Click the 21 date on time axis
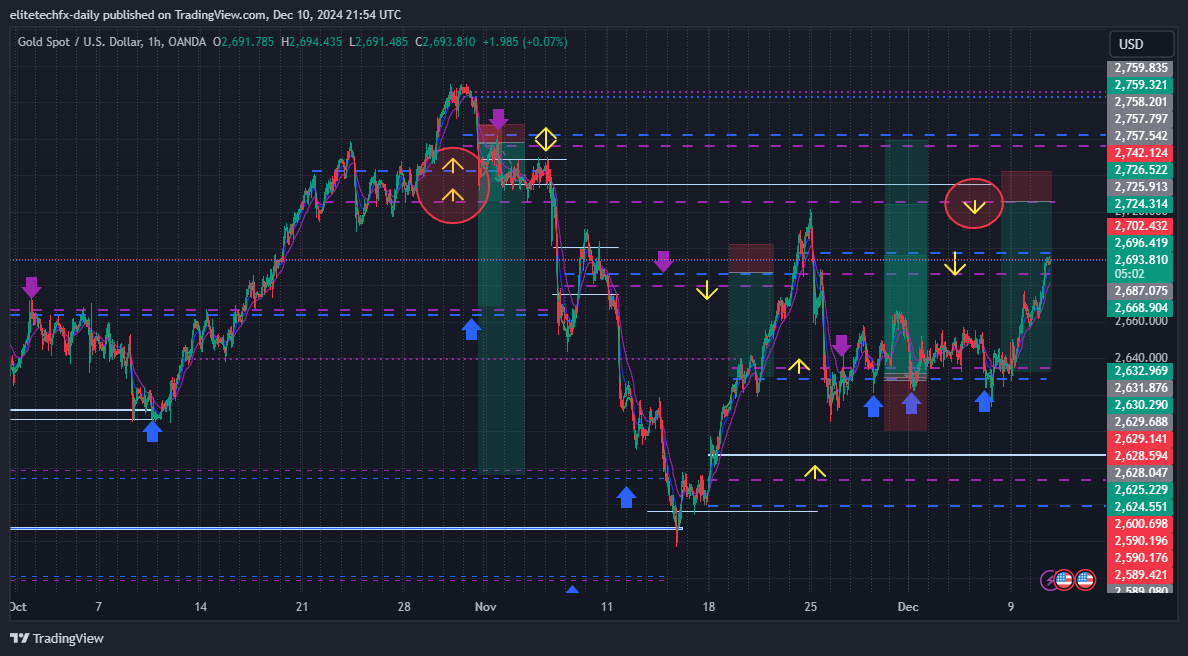This screenshot has height=656, width=1188. [x=302, y=607]
